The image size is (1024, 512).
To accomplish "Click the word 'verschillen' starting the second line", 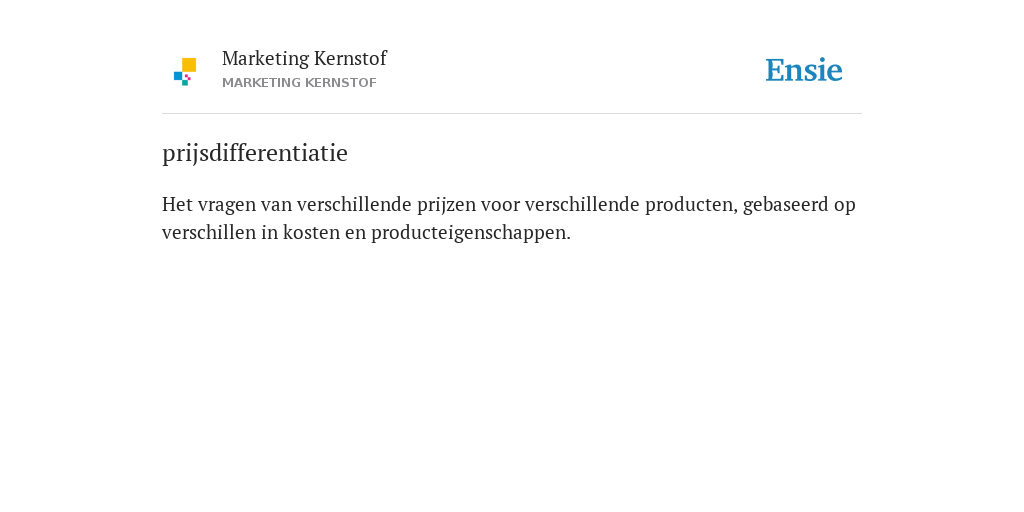I will pos(209,232).
